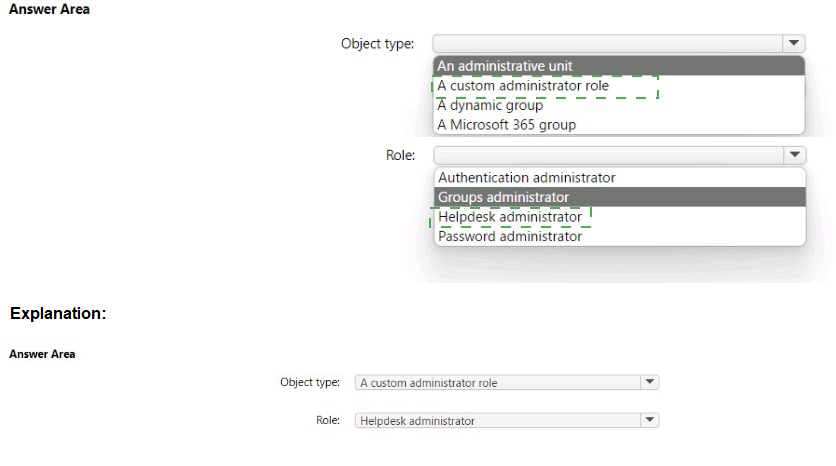Select 'A Microsoft 365 group' option
The width and height of the screenshot is (836, 466).
(x=506, y=125)
